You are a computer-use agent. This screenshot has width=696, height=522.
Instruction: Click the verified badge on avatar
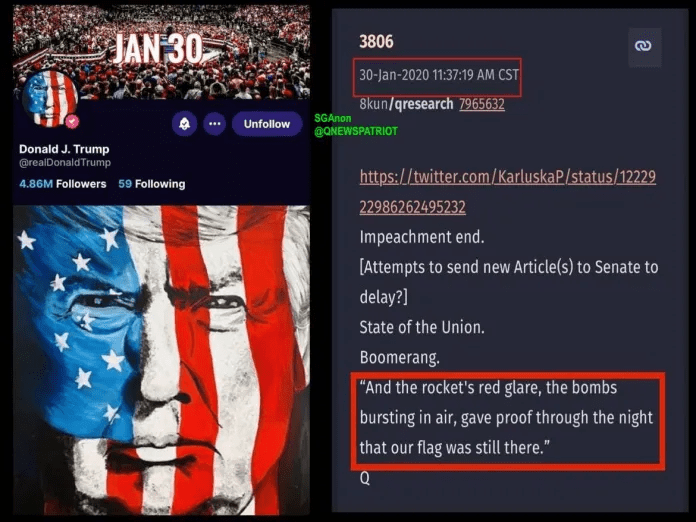[72, 121]
